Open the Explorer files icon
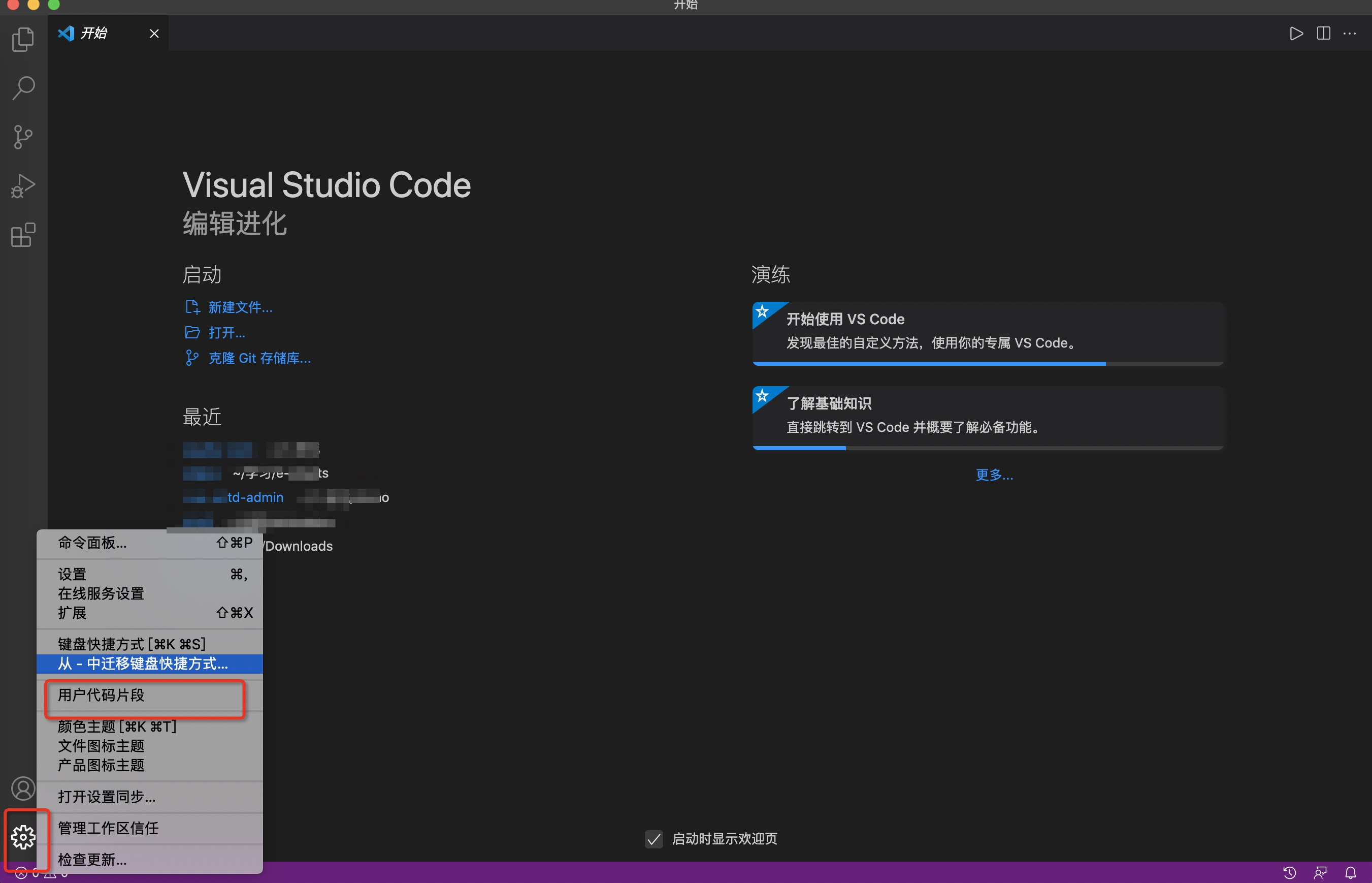Screen dimensions: 1372x883 pyautogui.click(x=23, y=40)
